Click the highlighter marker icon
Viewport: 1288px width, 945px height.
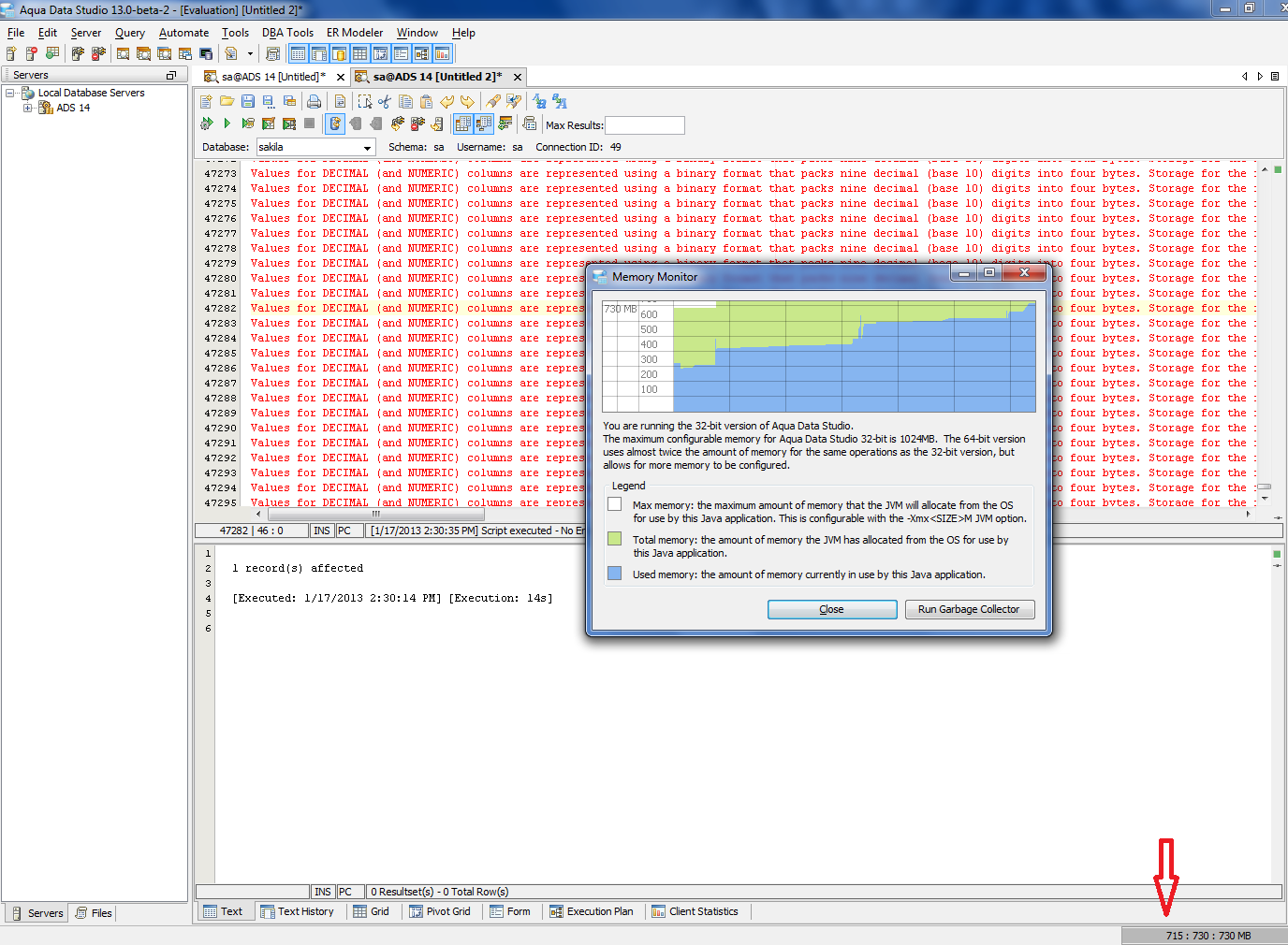point(493,101)
